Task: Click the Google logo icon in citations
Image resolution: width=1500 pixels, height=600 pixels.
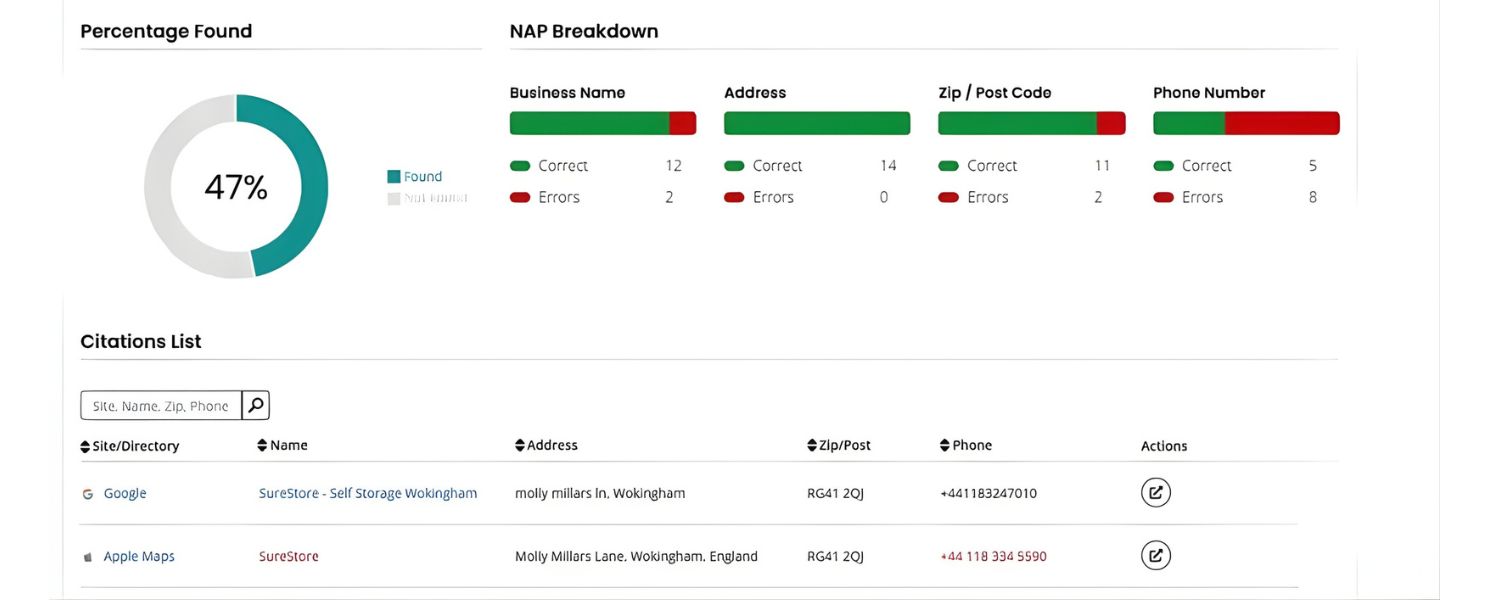Action: pos(88,493)
